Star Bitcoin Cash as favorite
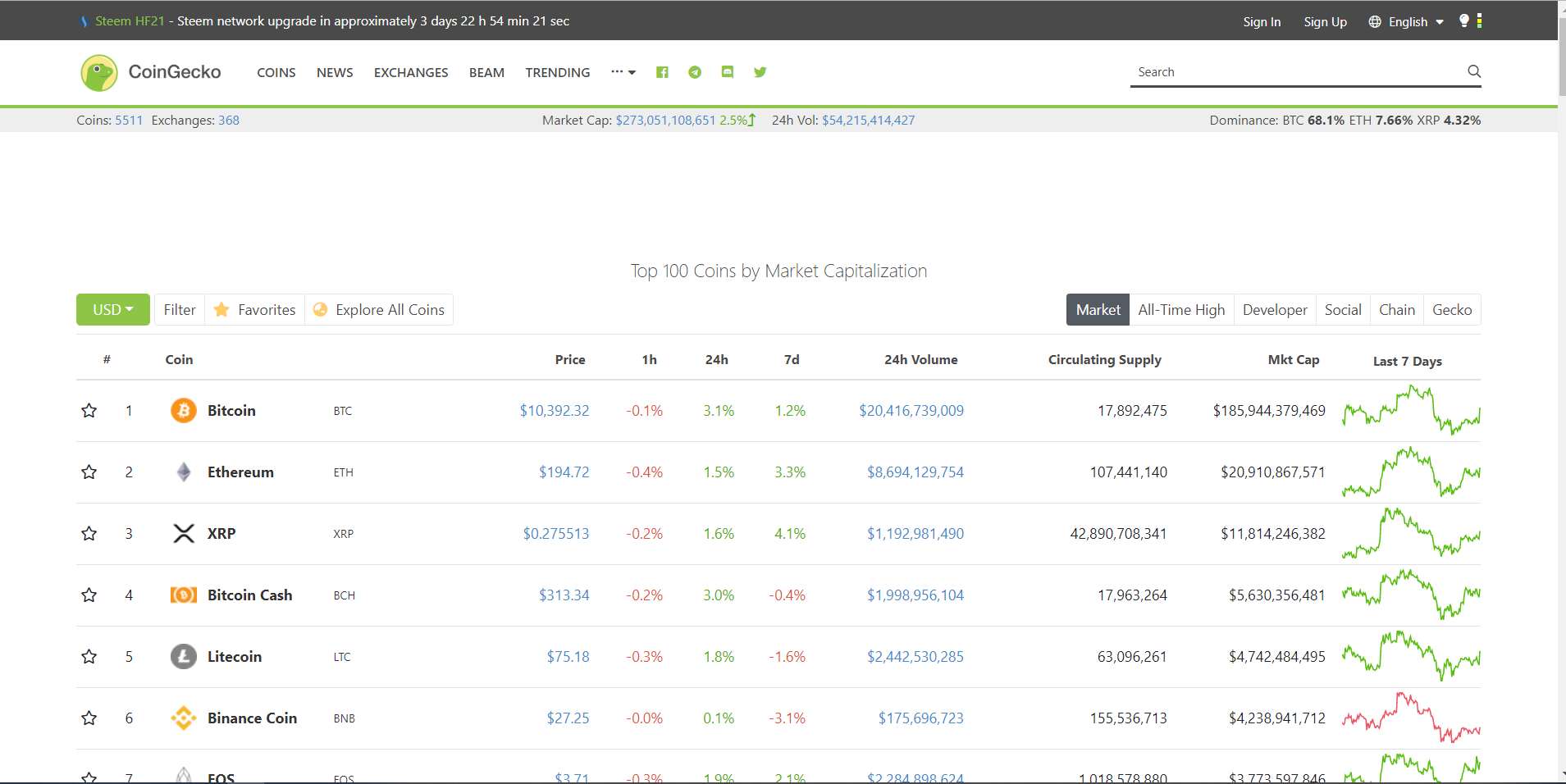This screenshot has height=784, width=1566. [89, 595]
